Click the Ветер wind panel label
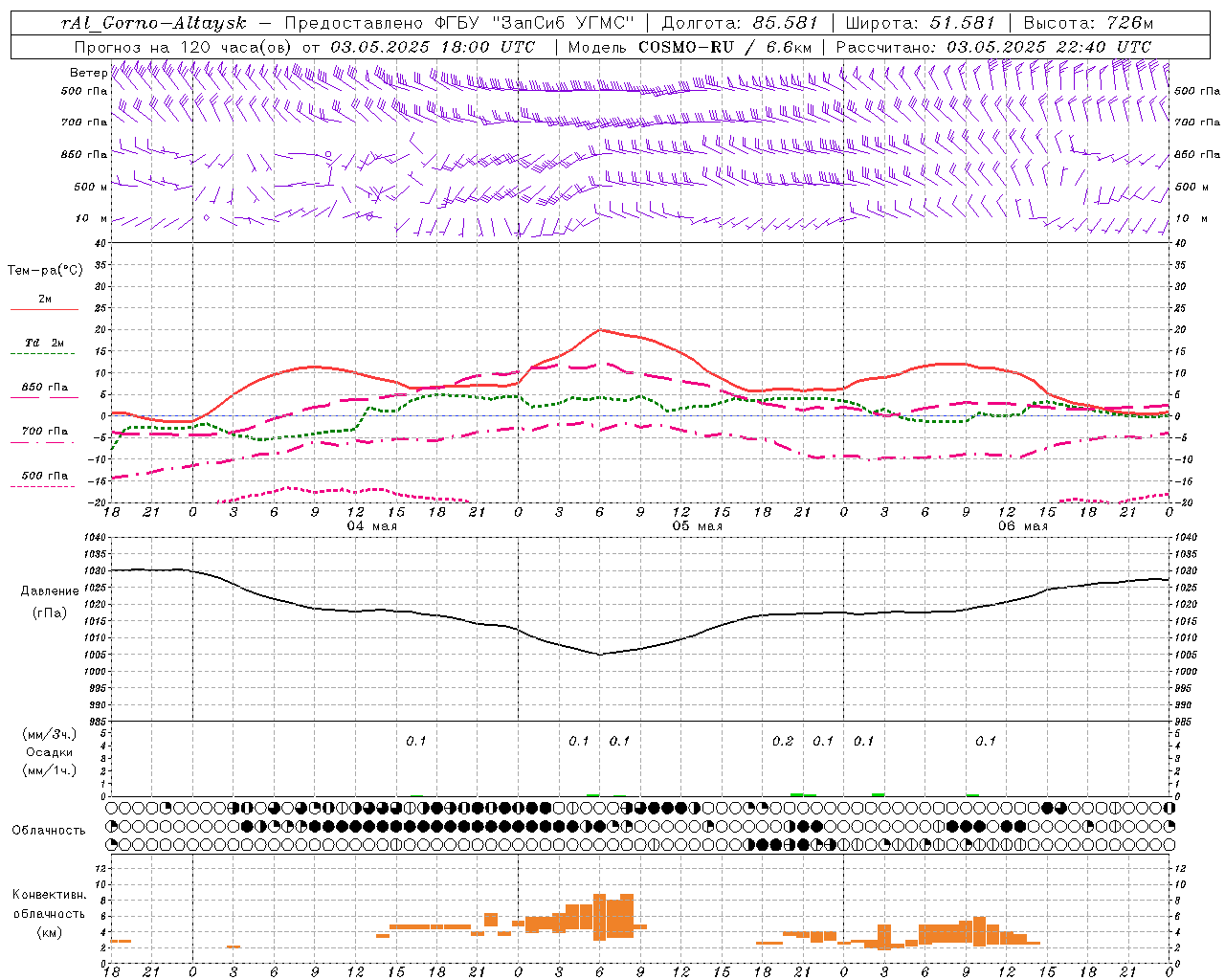Viewport: 1225px width, 980px height. pos(88,73)
